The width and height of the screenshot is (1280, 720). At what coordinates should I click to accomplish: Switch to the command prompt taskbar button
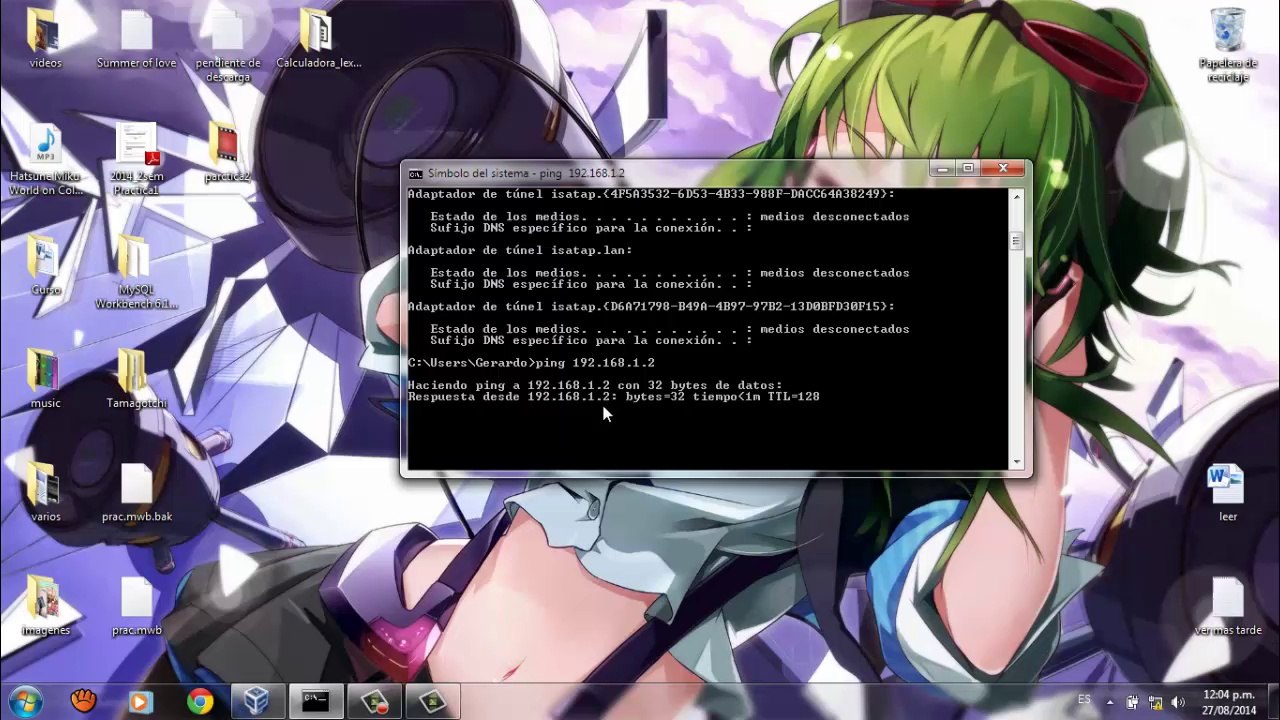316,701
